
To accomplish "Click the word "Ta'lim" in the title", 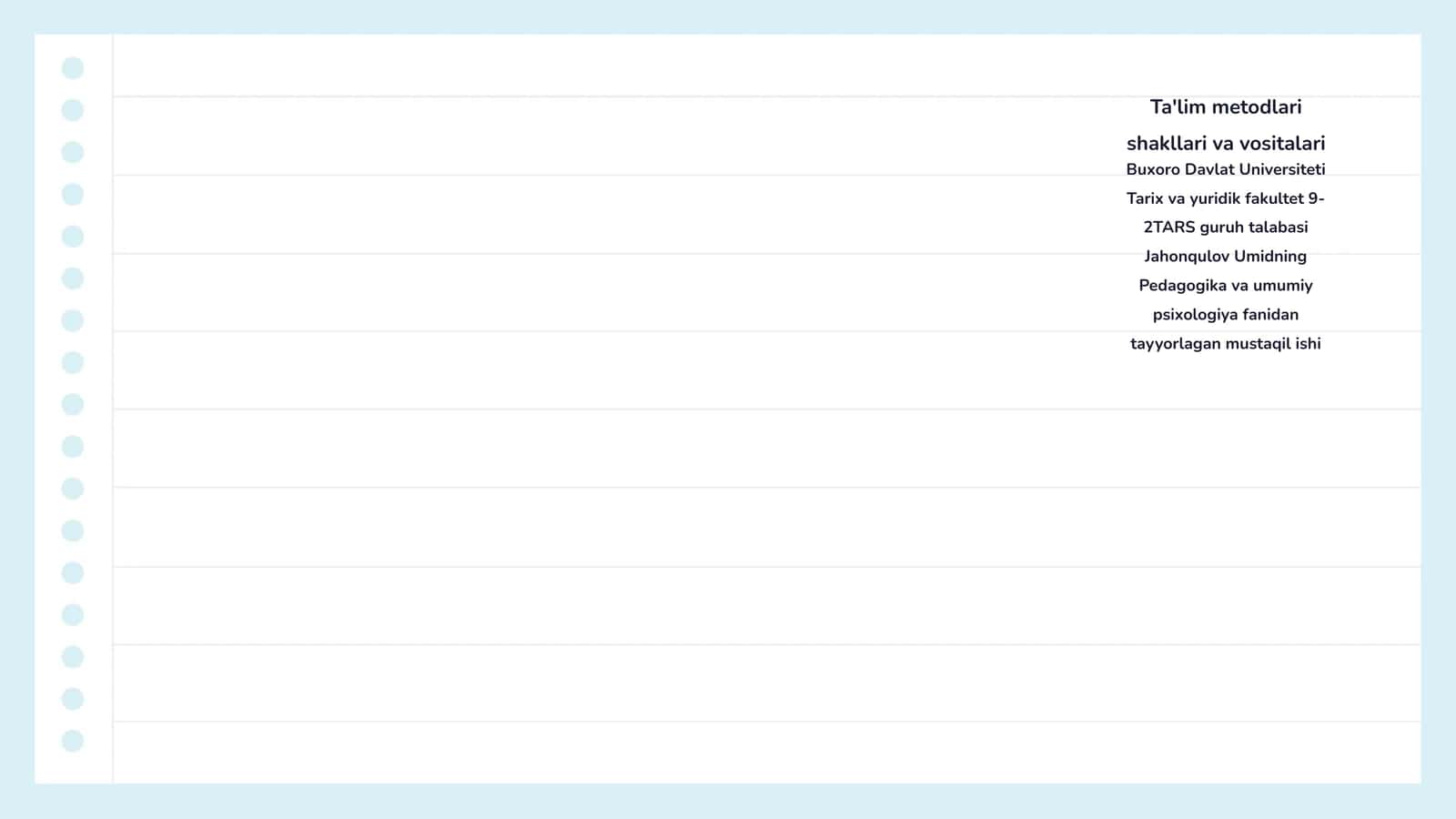I will (1178, 107).
